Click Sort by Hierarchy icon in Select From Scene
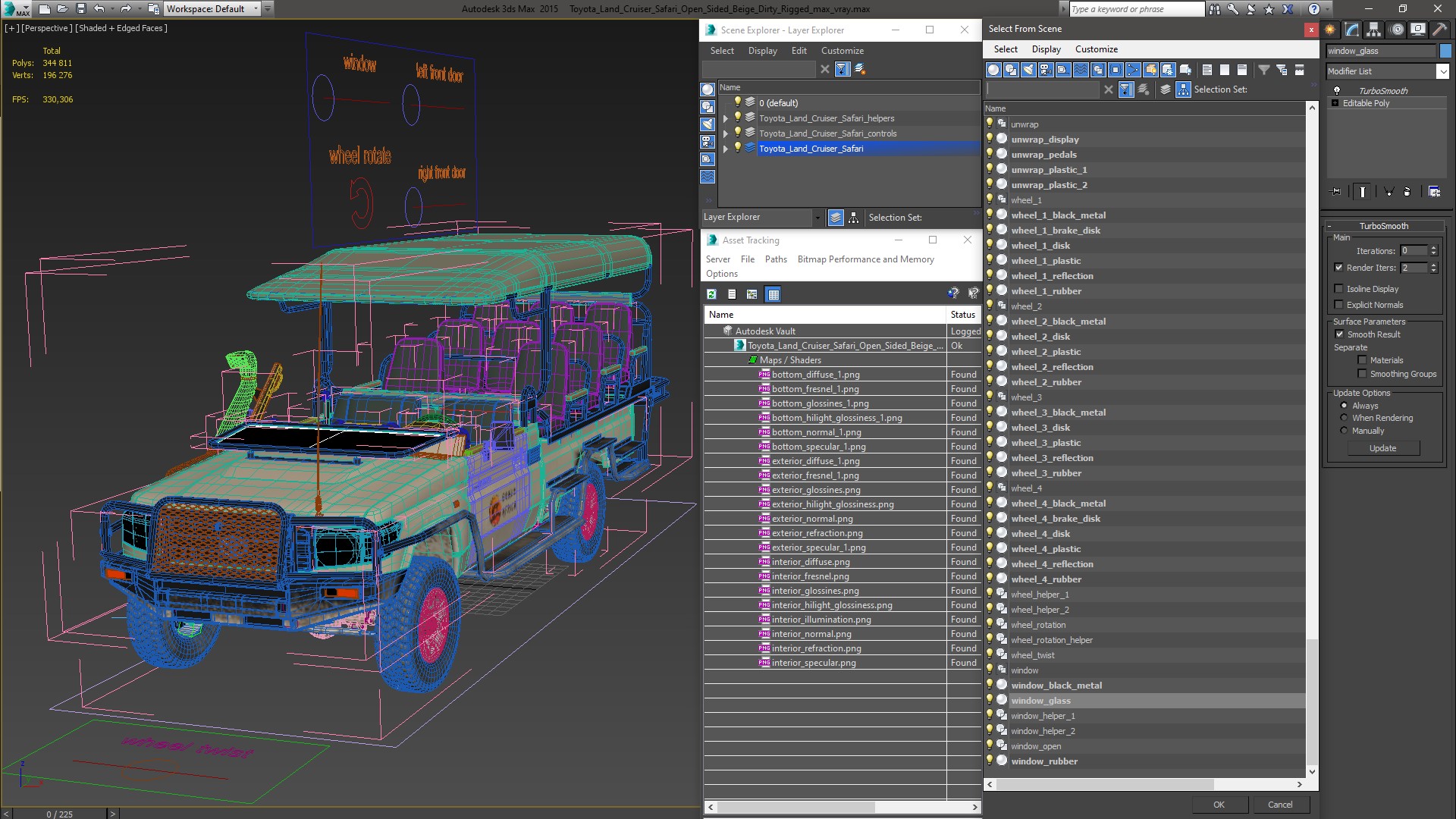1456x819 pixels. pyautogui.click(x=1183, y=89)
